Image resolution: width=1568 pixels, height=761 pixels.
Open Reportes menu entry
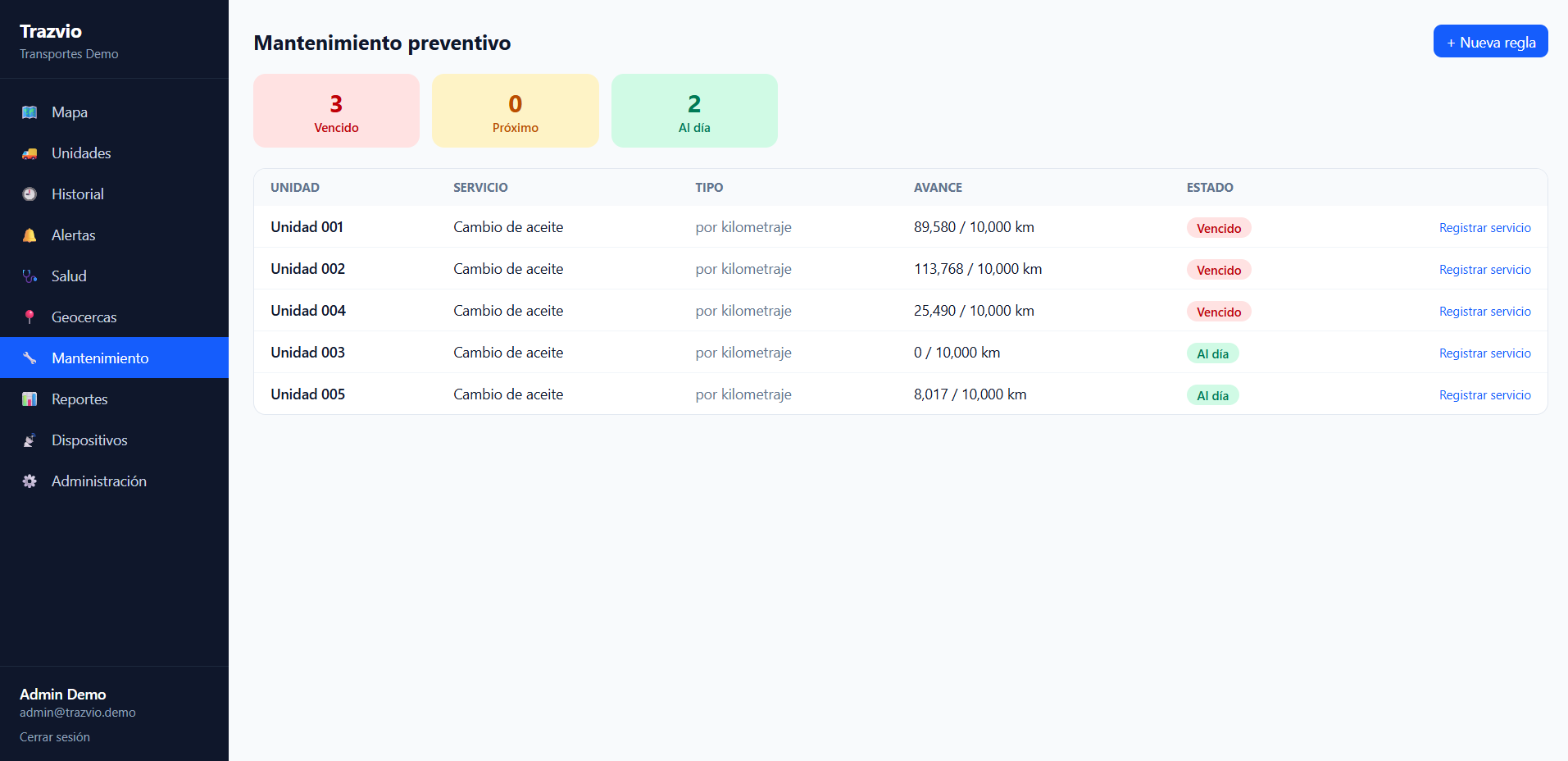114,399
